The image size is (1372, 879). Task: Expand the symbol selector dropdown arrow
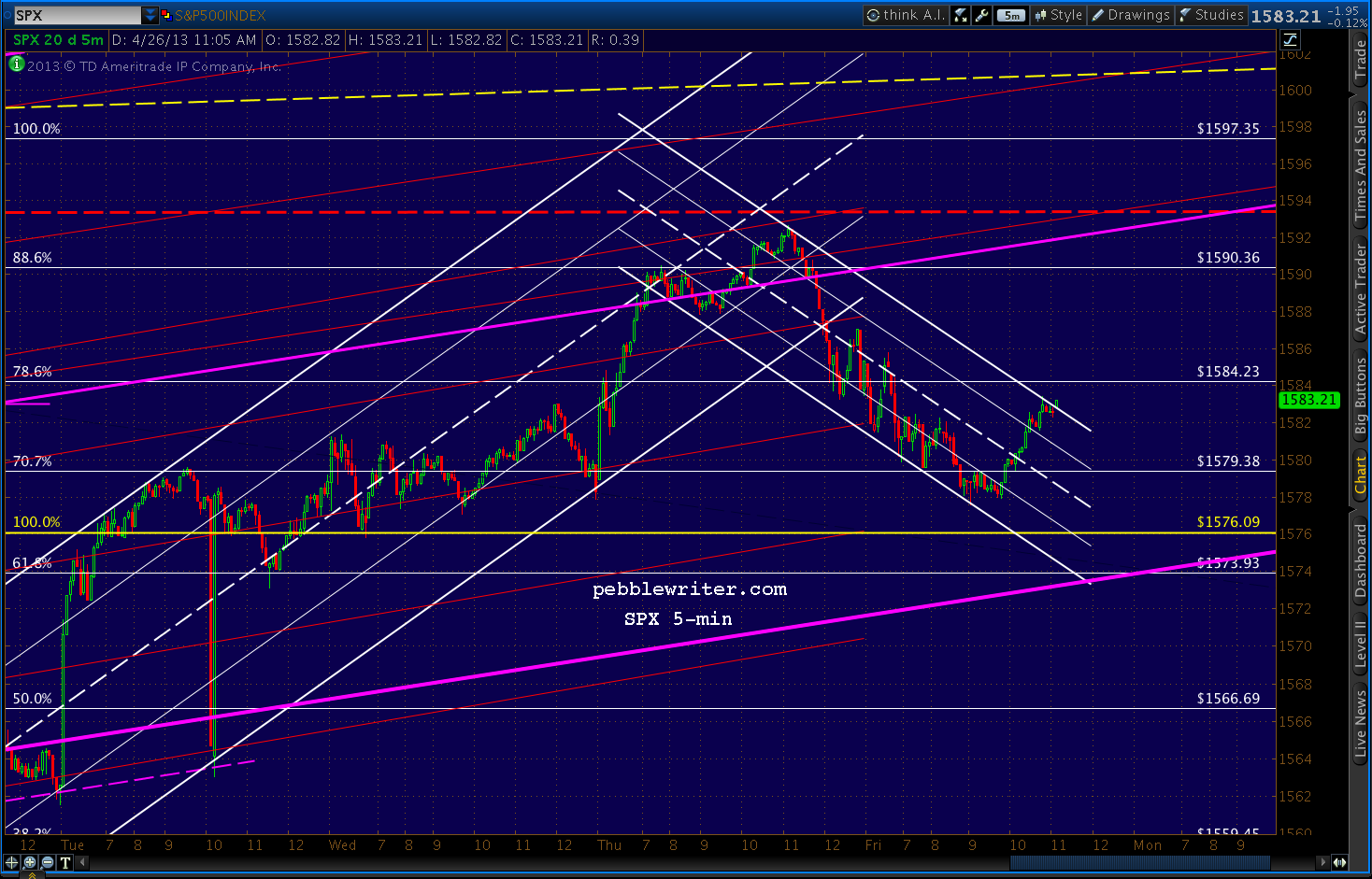pyautogui.click(x=150, y=15)
